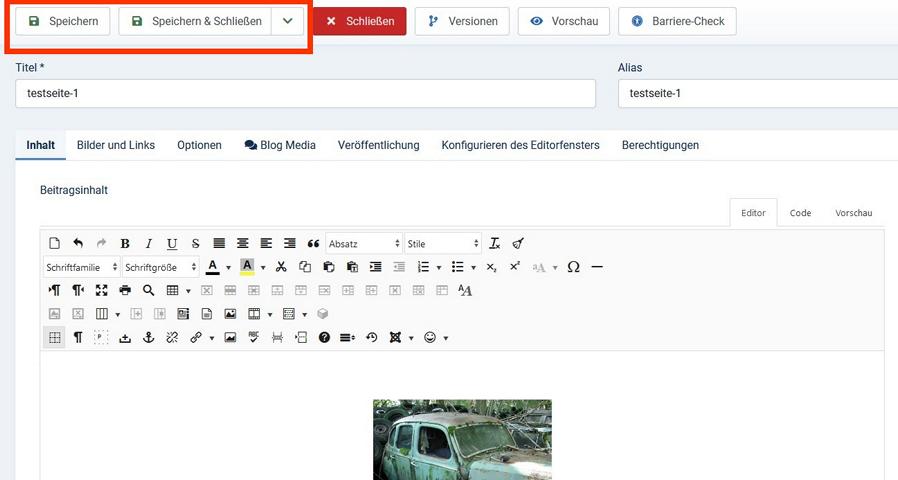Toggle visual blocks display
This screenshot has height=480, width=898.
[101, 337]
